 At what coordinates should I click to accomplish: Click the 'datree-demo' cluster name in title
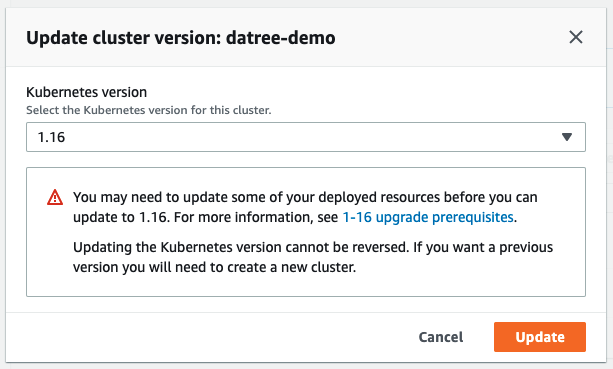(281, 38)
